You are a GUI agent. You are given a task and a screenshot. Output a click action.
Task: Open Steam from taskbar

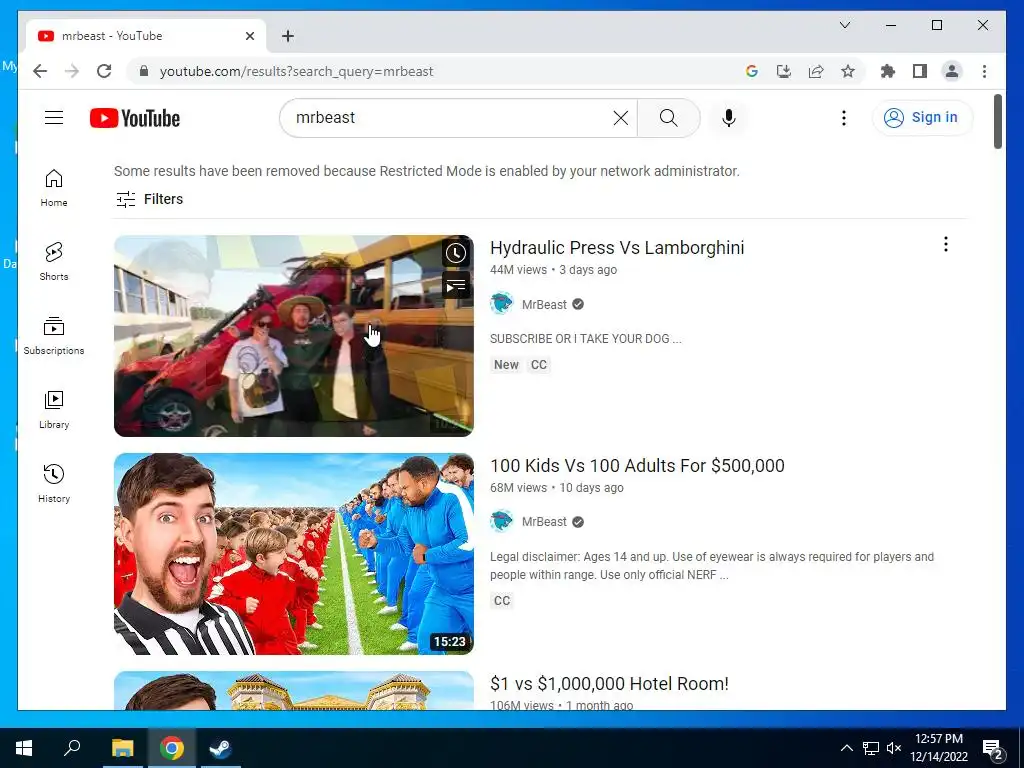coord(221,748)
